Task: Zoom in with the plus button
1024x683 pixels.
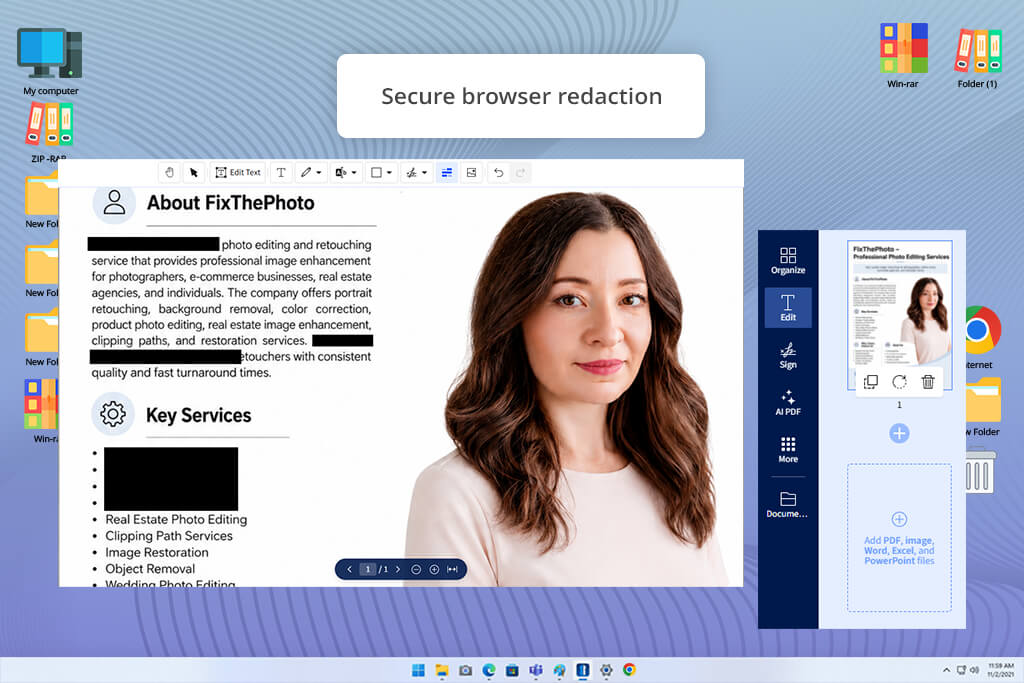Action: (x=434, y=569)
